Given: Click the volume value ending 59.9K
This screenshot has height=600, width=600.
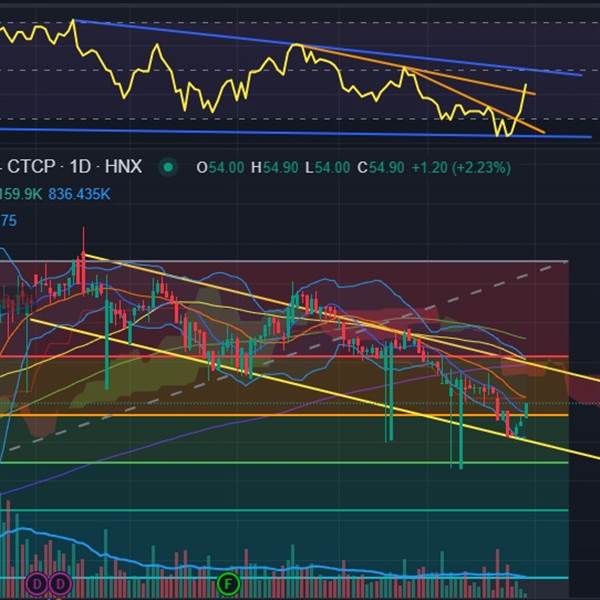Looking at the screenshot, I should coord(21,194).
